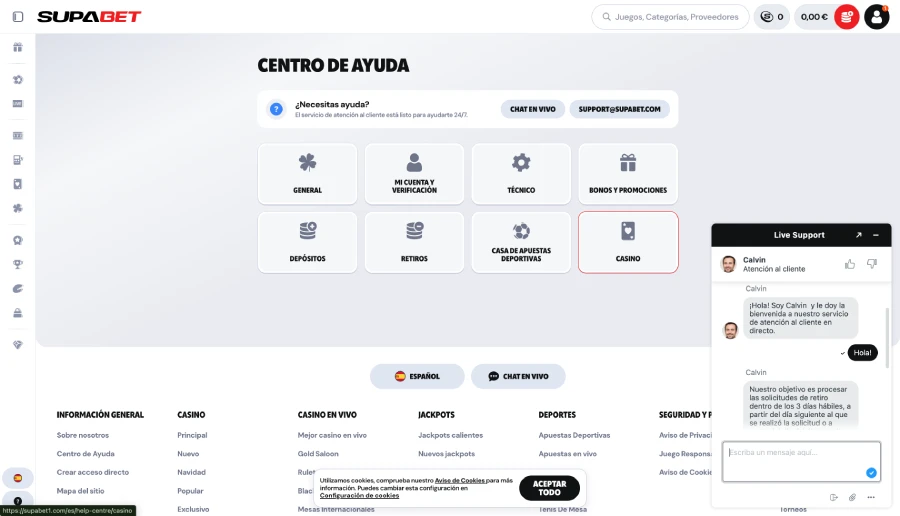Open the Crear acceso directo footer link
This screenshot has width=900, height=516.
(x=93, y=472)
